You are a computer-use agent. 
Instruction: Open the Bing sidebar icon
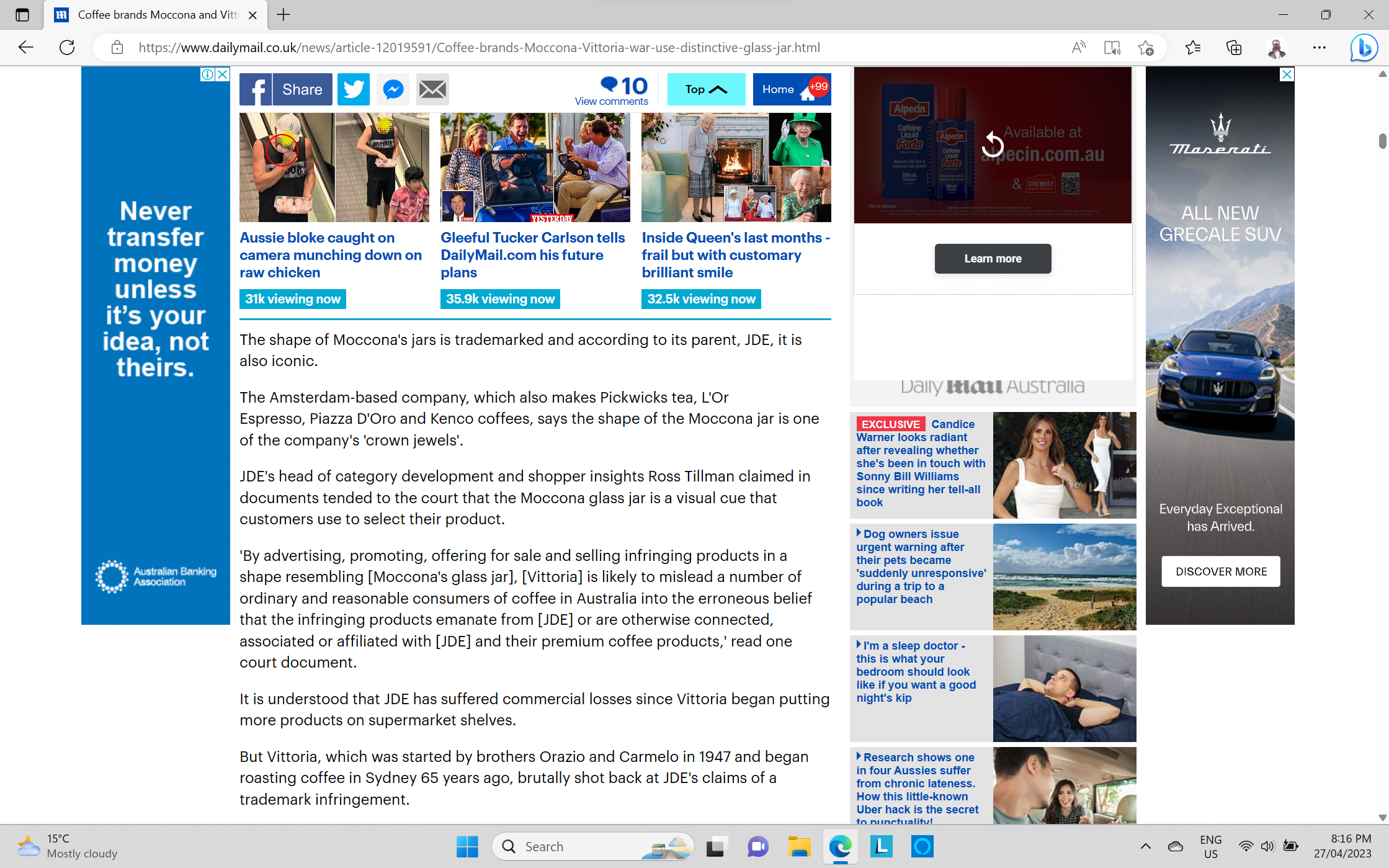pos(1364,48)
